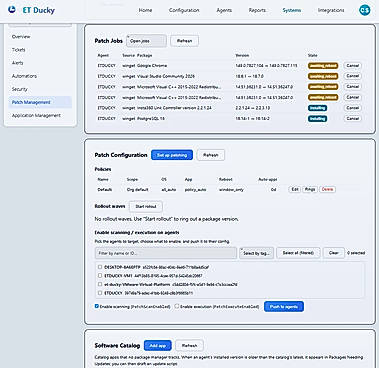The width and height of the screenshot is (379, 368).
Task: Click the Insta360 Link Controller package text
Action: coord(174,108)
